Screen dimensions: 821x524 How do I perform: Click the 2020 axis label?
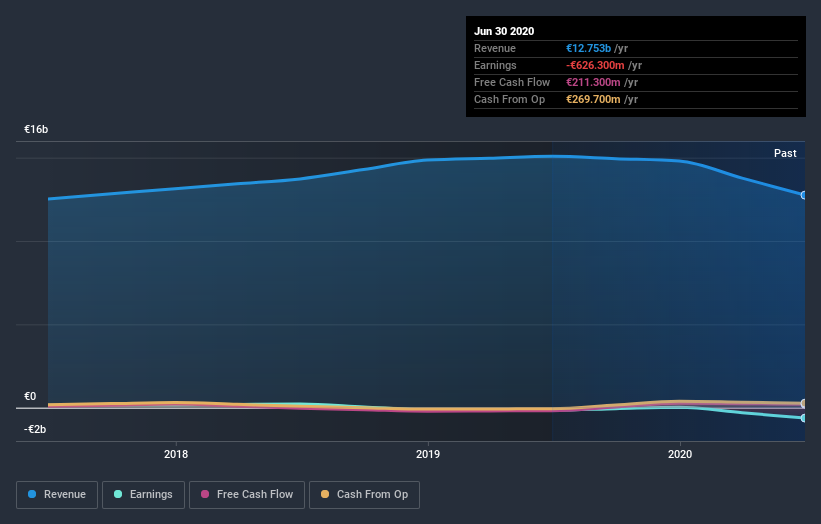click(x=680, y=454)
